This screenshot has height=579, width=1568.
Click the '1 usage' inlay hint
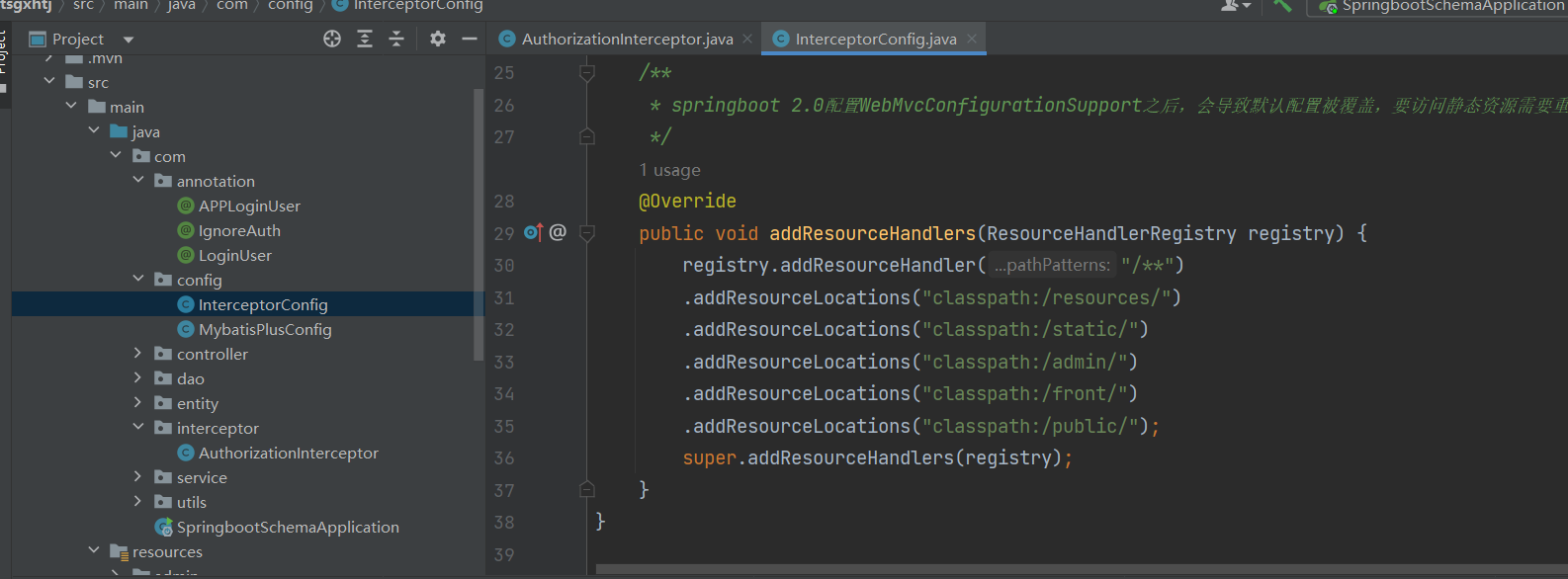coord(669,170)
